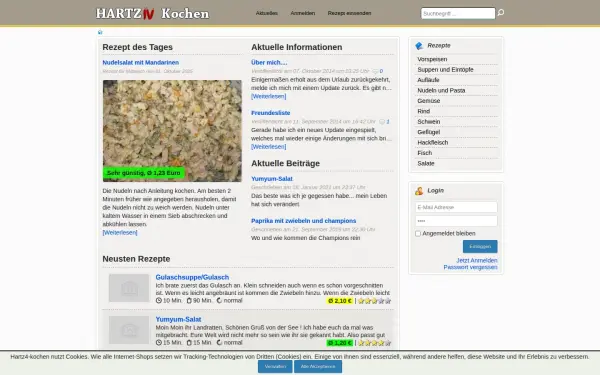Click the Login panel user icon

[x=419, y=191]
